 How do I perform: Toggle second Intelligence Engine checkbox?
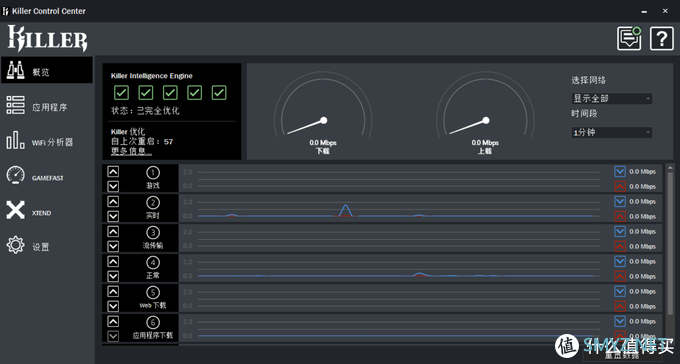pos(146,92)
